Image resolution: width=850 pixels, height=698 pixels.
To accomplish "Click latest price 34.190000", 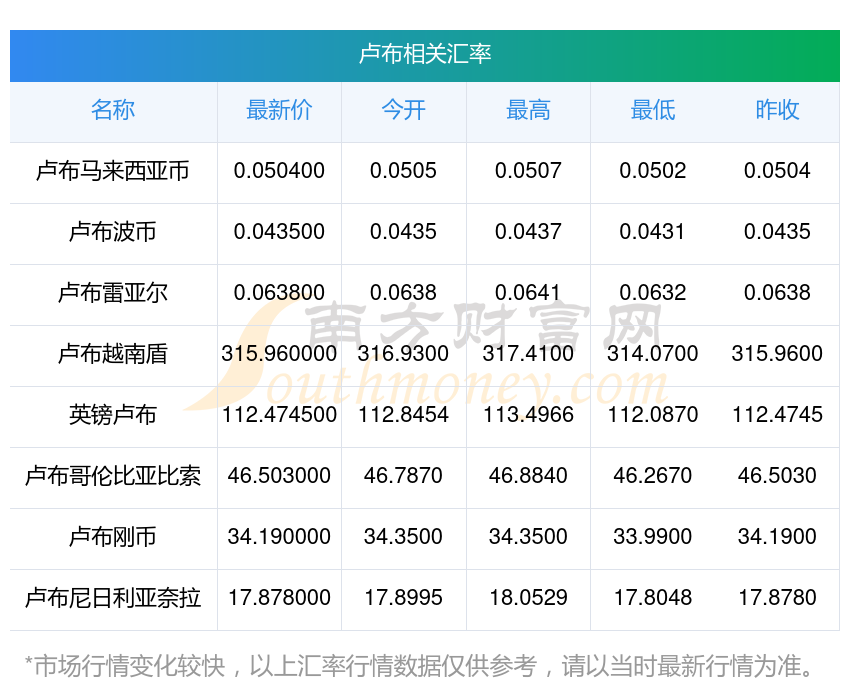I will (279, 537).
